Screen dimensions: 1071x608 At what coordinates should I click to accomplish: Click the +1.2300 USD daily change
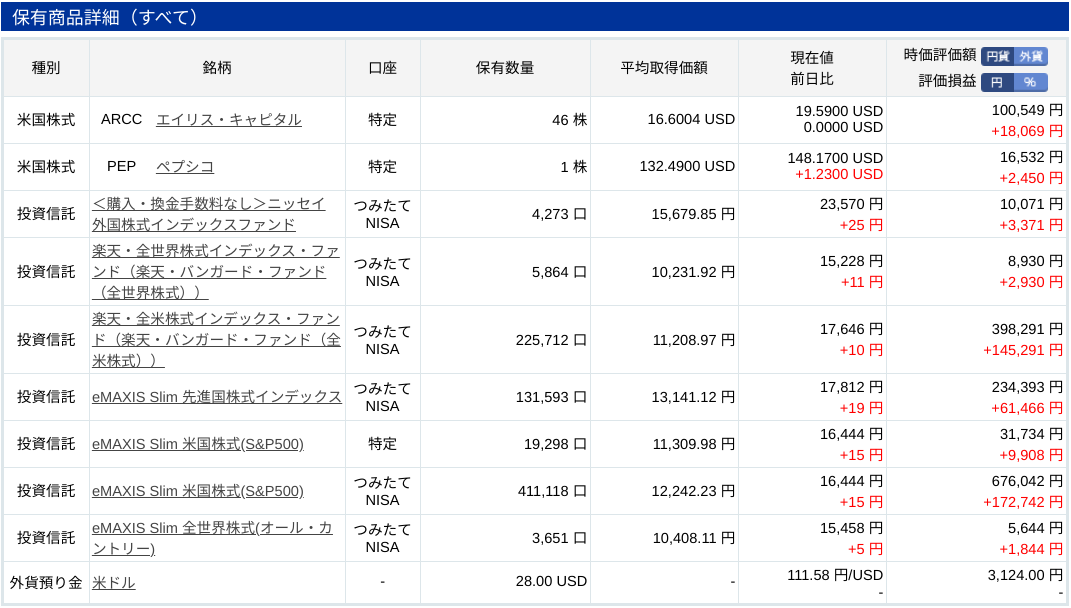click(x=839, y=175)
